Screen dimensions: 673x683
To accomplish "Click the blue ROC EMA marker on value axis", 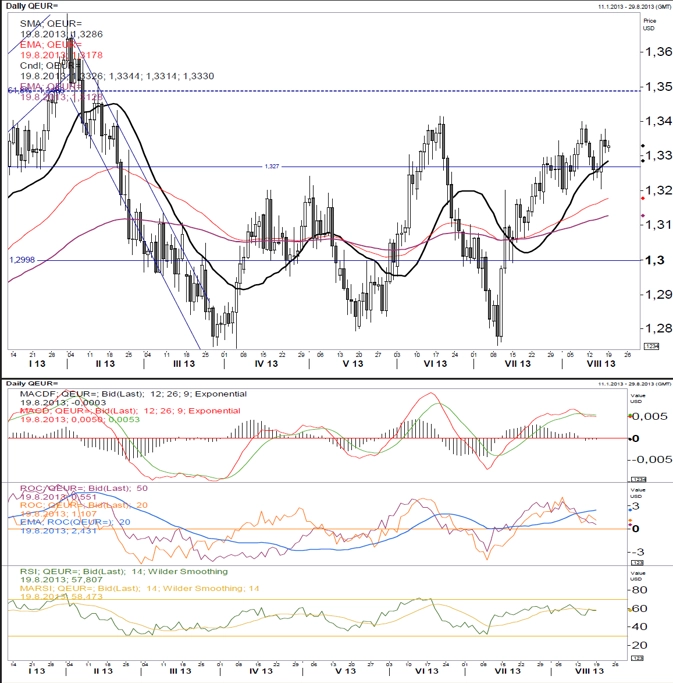I will (629, 509).
